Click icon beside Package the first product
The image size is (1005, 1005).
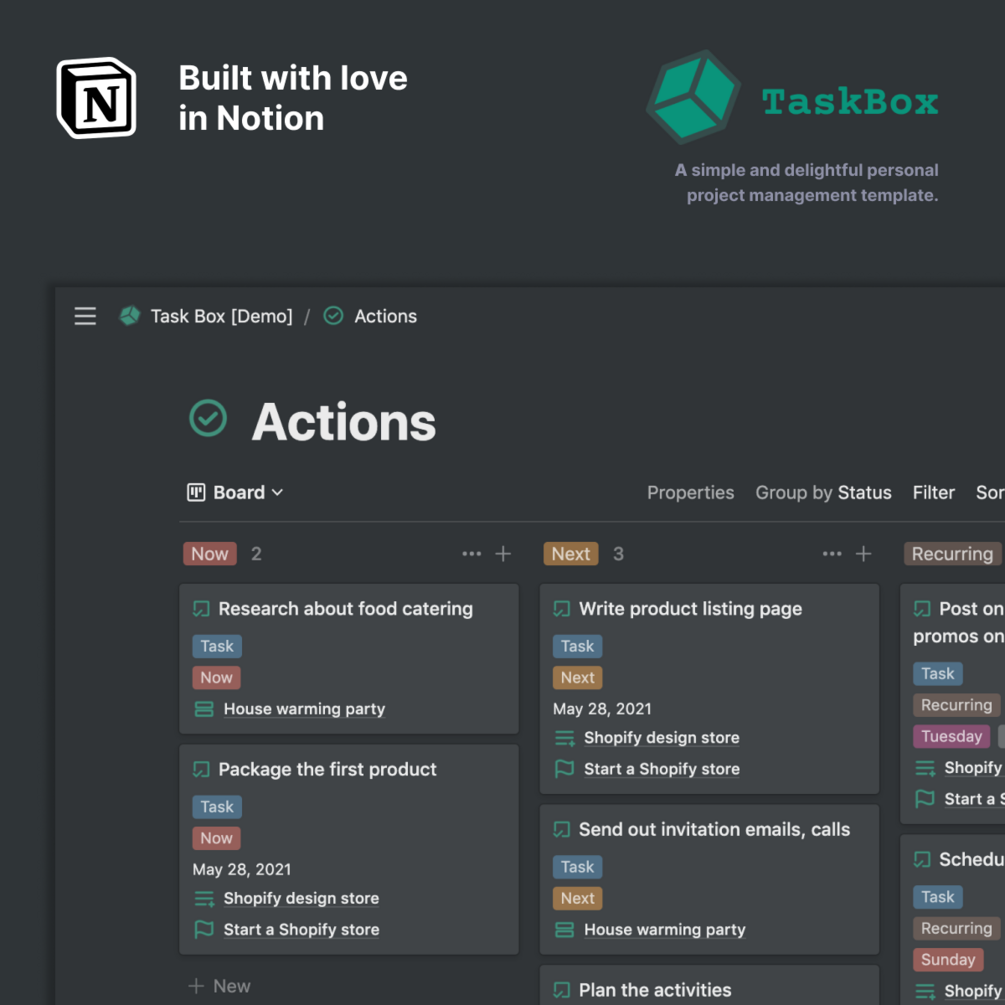pos(201,769)
